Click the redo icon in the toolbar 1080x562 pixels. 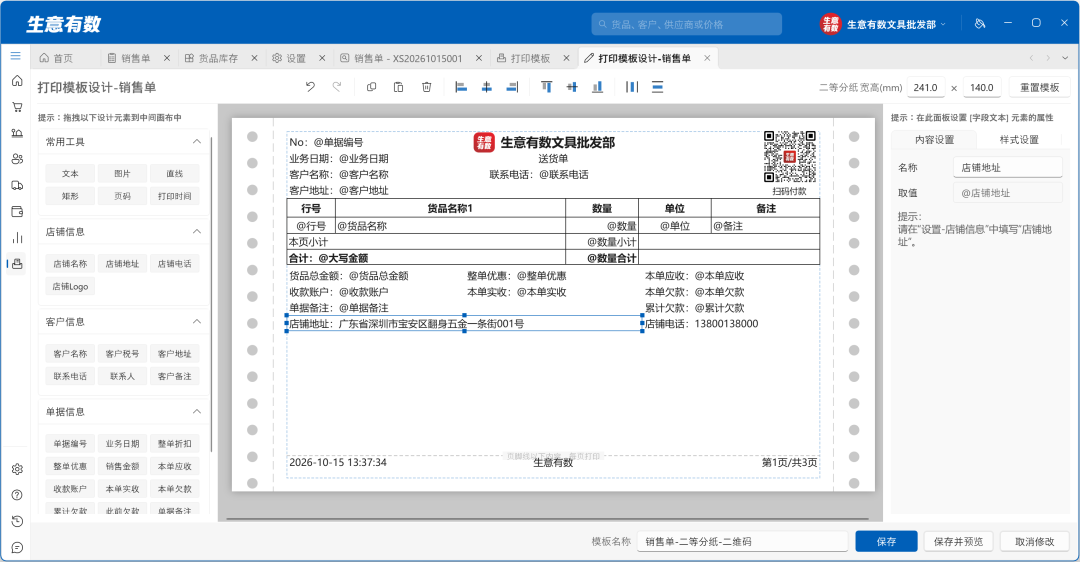[337, 87]
